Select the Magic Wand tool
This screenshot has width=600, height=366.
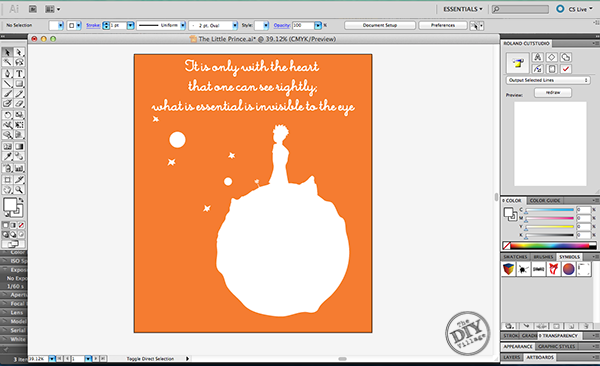click(x=7, y=62)
